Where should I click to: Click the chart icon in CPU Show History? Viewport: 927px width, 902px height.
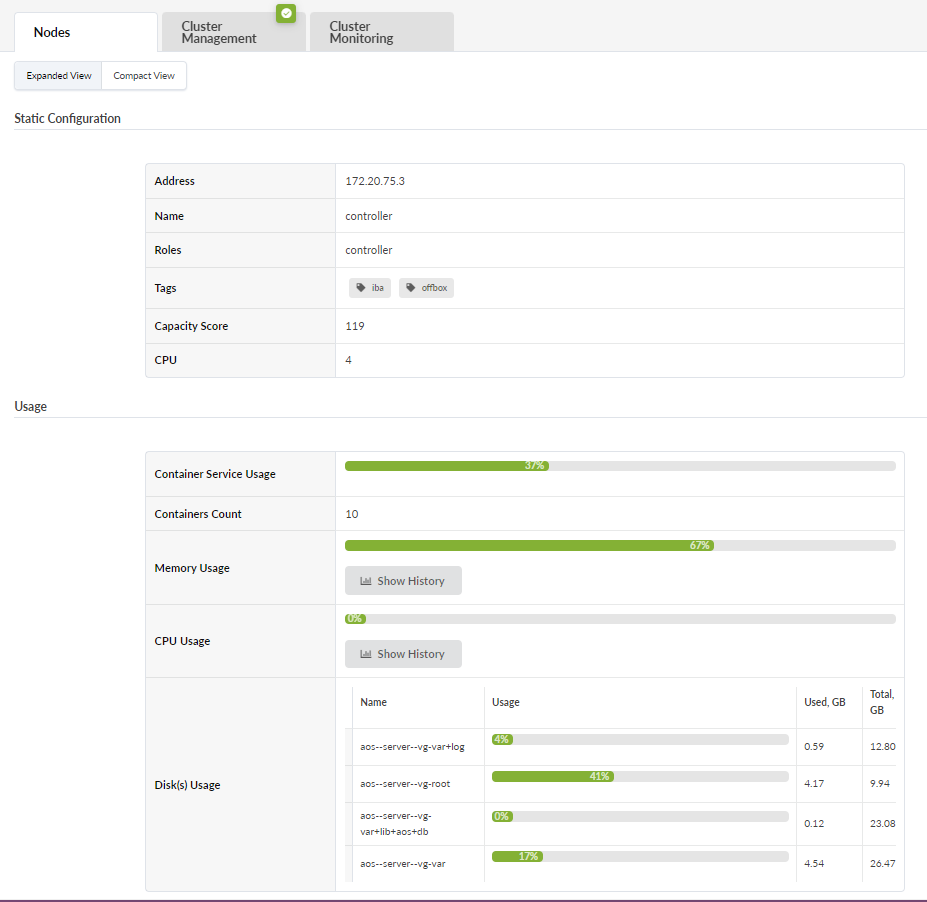click(x=366, y=654)
